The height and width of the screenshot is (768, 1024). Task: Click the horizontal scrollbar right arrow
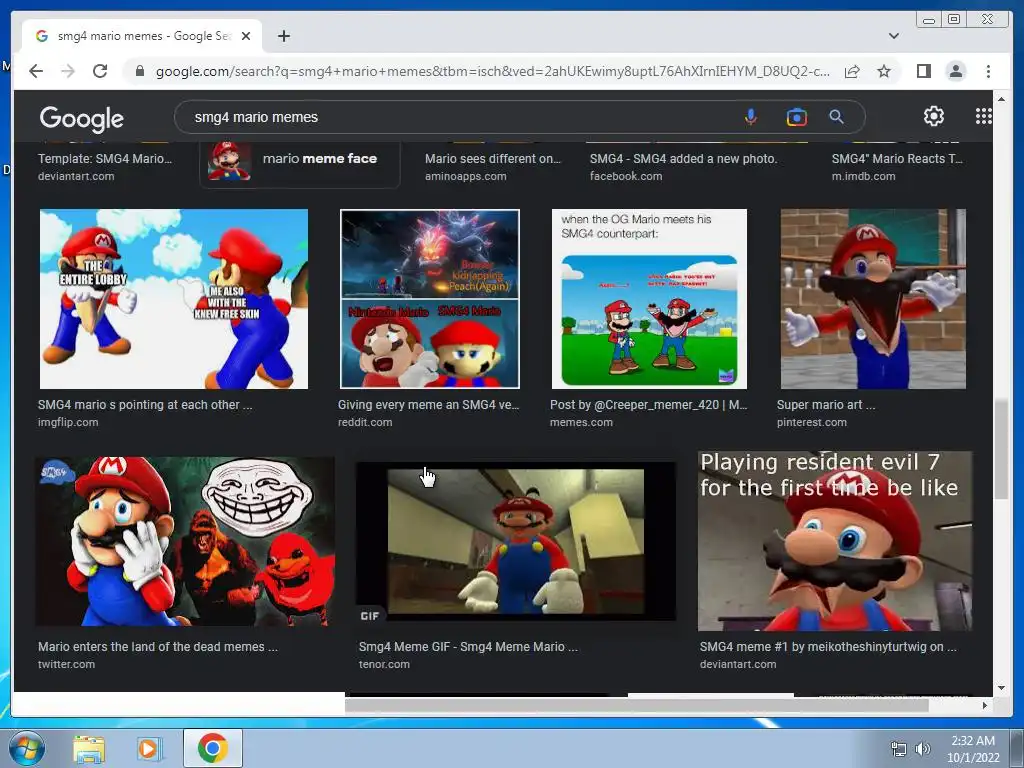pos(985,705)
